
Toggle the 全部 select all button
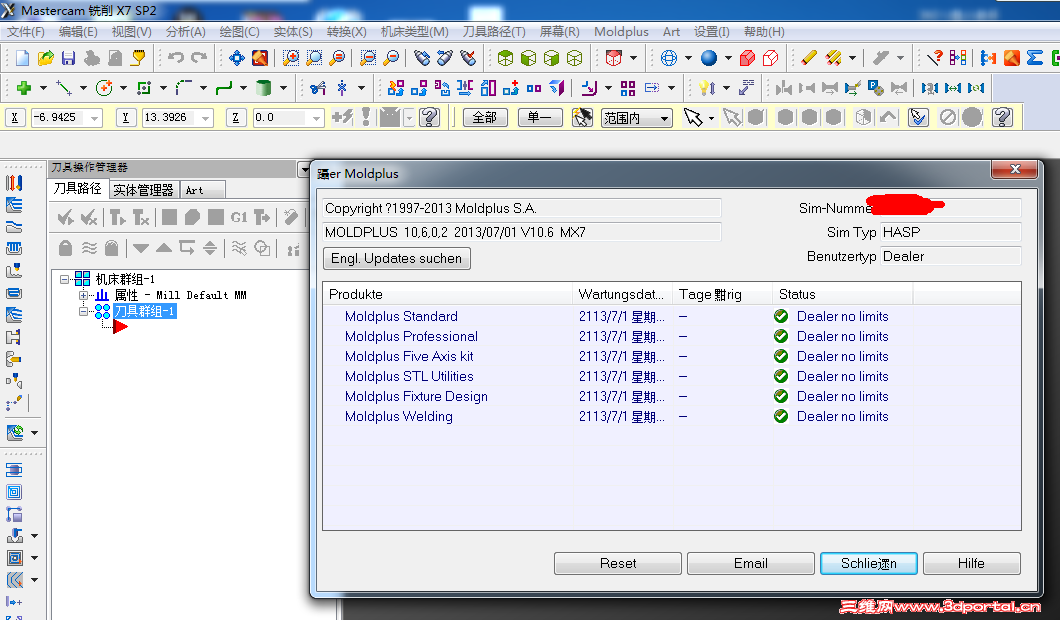tap(485, 118)
